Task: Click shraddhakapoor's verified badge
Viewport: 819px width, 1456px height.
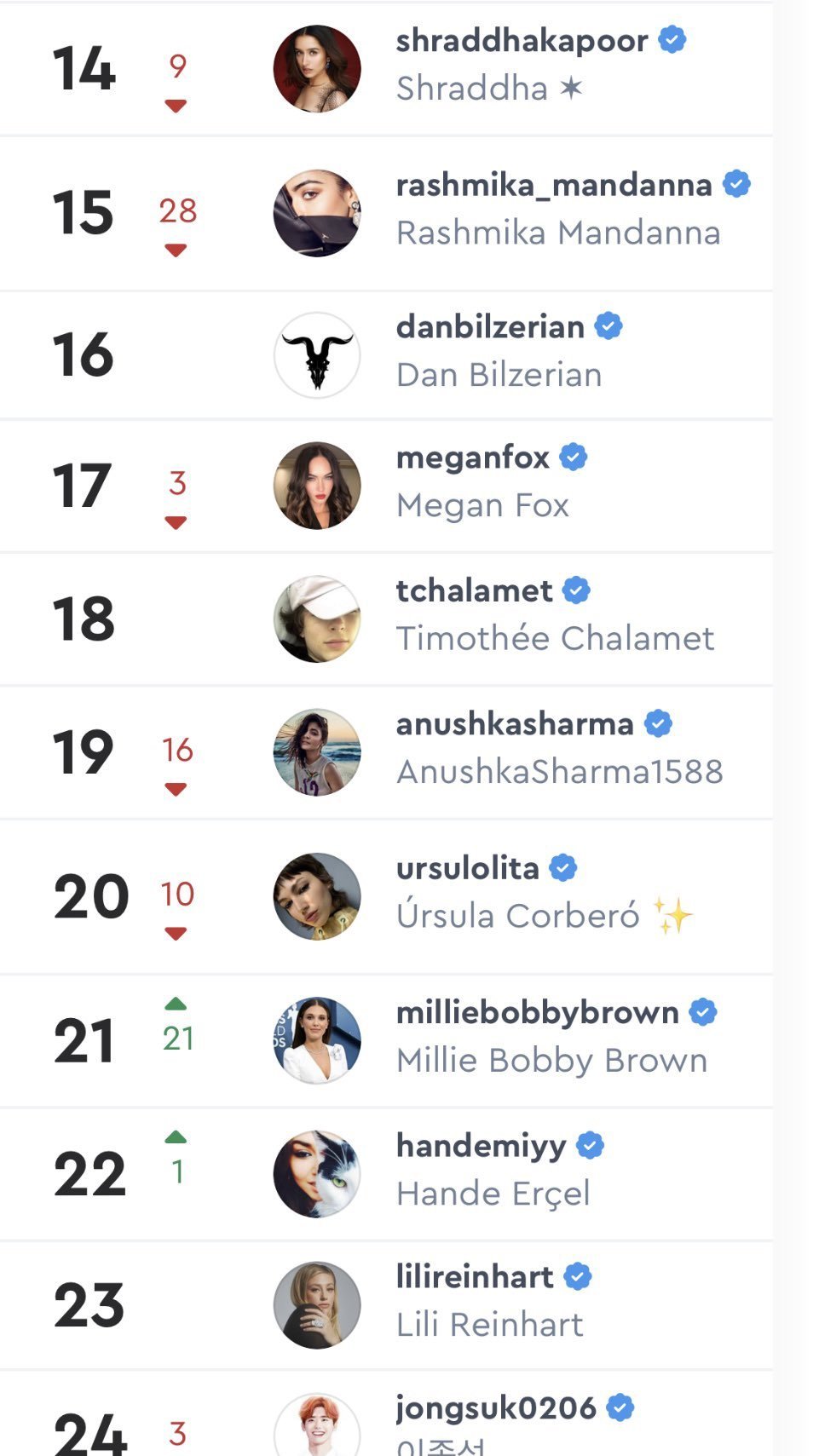Action: [672, 40]
